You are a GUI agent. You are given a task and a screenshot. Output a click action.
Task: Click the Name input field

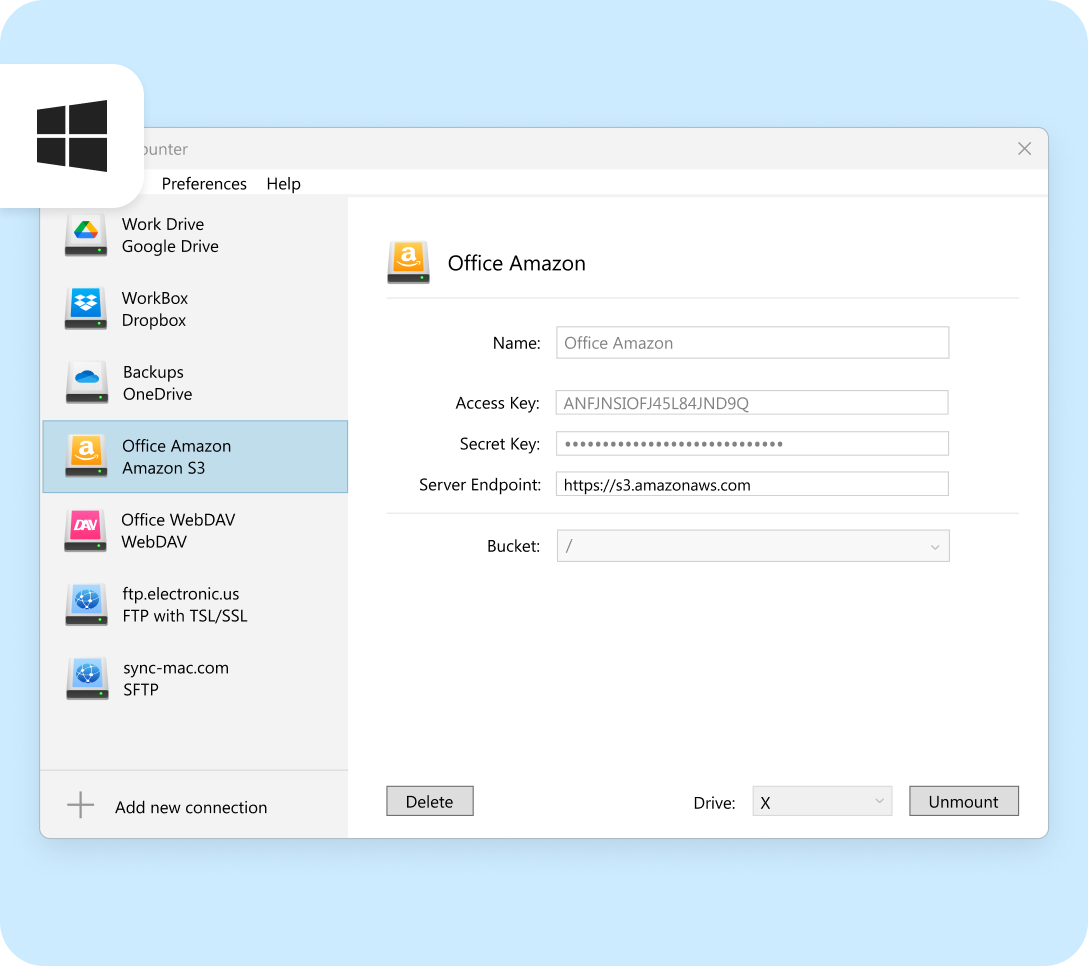point(752,343)
